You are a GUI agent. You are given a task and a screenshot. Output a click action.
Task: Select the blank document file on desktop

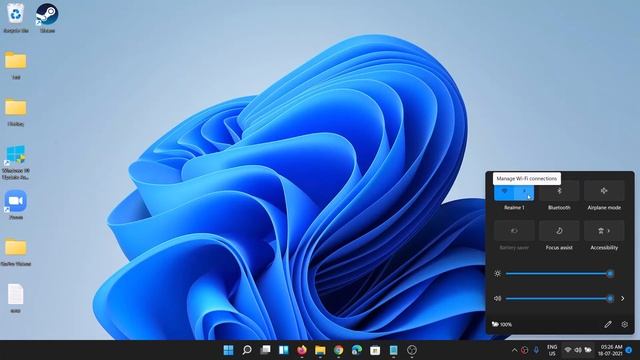pos(16,298)
